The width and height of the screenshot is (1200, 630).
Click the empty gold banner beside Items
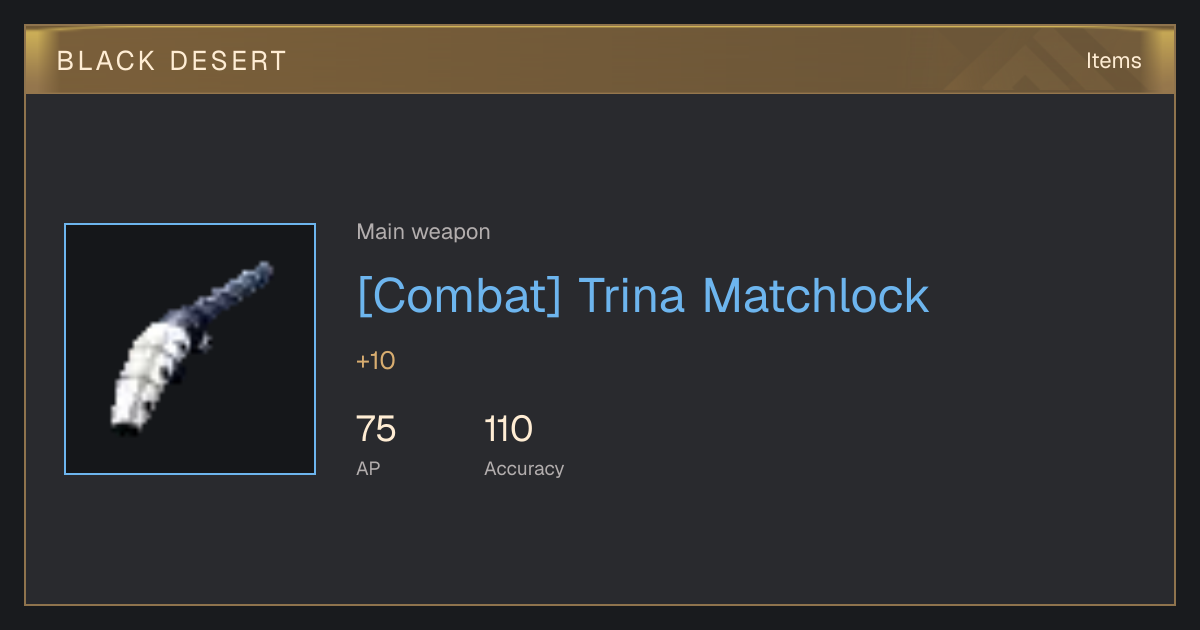pos(600,61)
